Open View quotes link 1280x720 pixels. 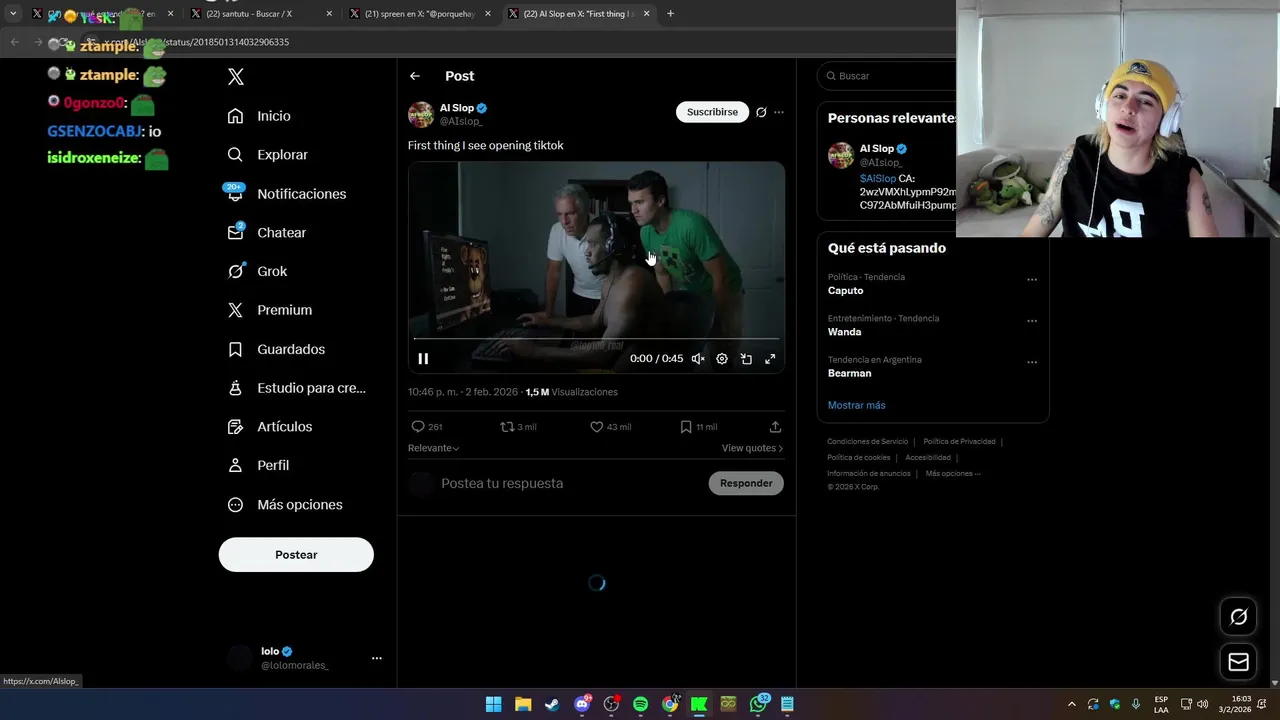pyautogui.click(x=752, y=448)
